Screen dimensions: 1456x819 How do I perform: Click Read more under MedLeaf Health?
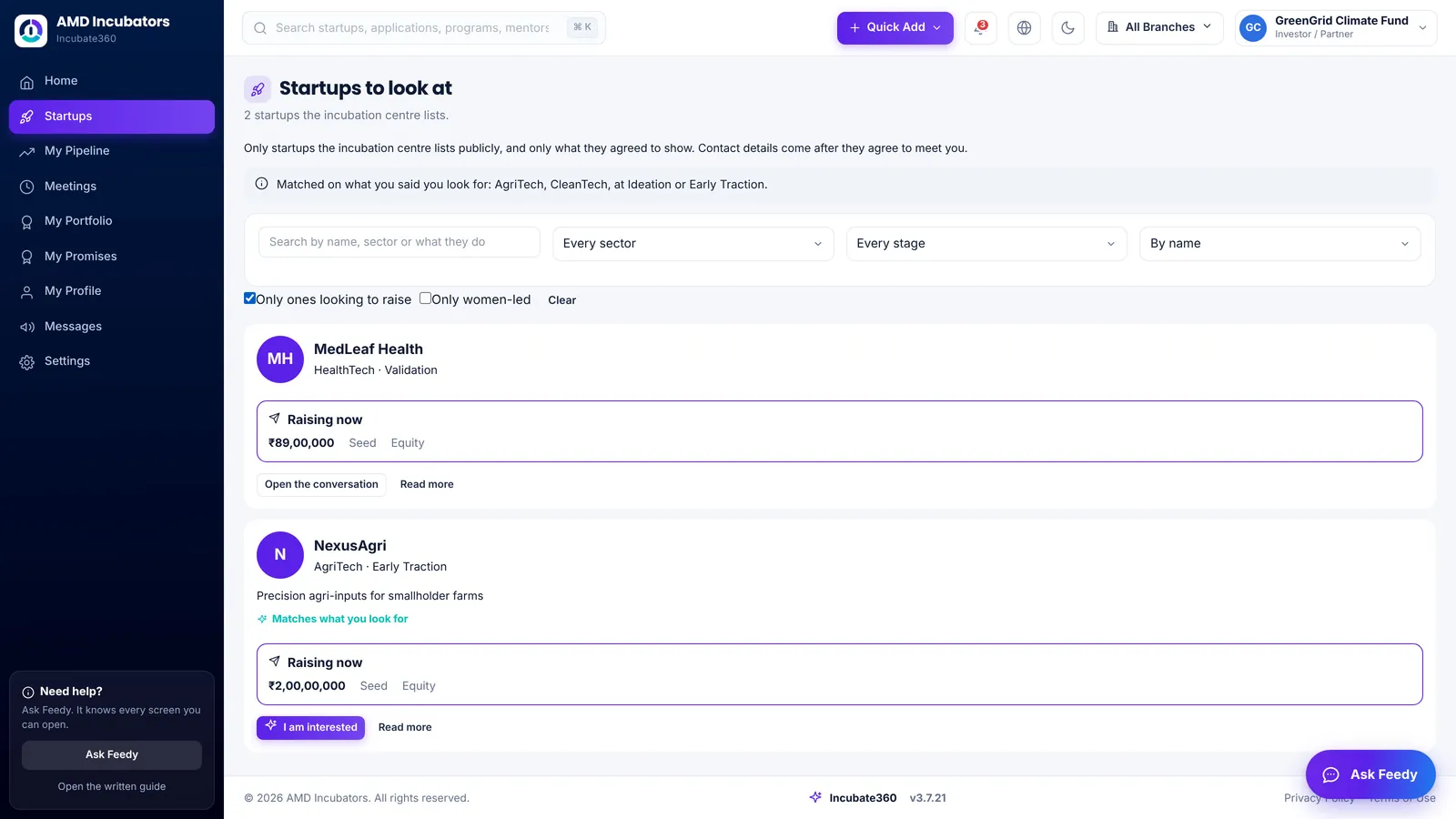pos(427,484)
